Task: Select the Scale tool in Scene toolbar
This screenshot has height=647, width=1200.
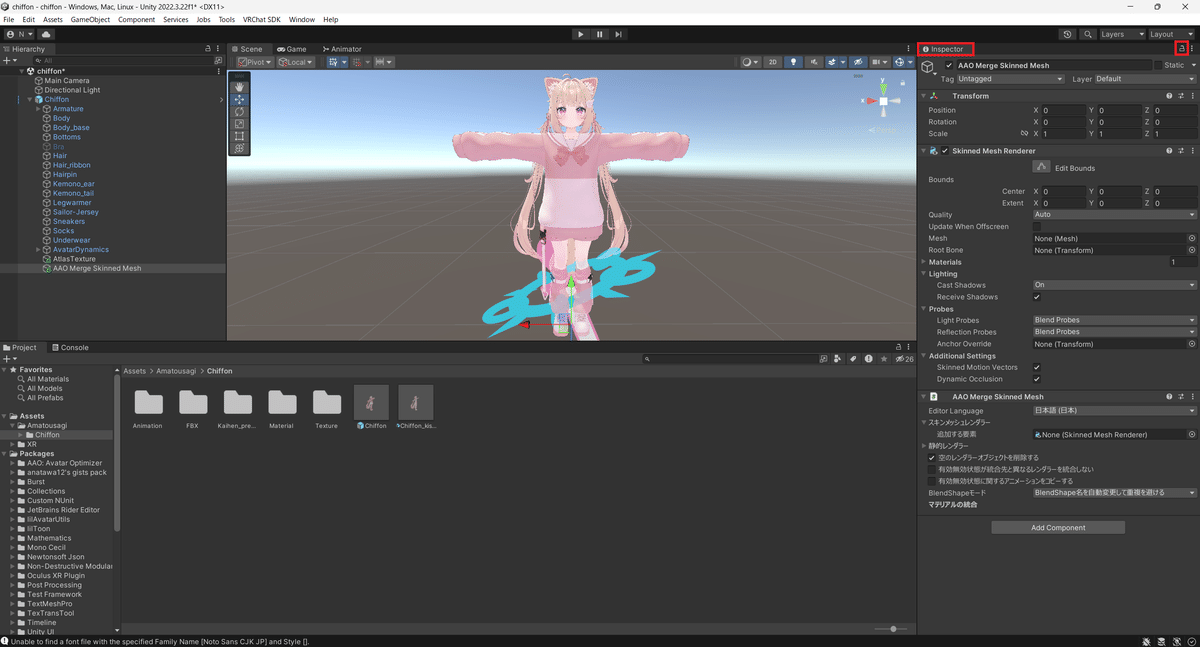Action: pyautogui.click(x=239, y=123)
